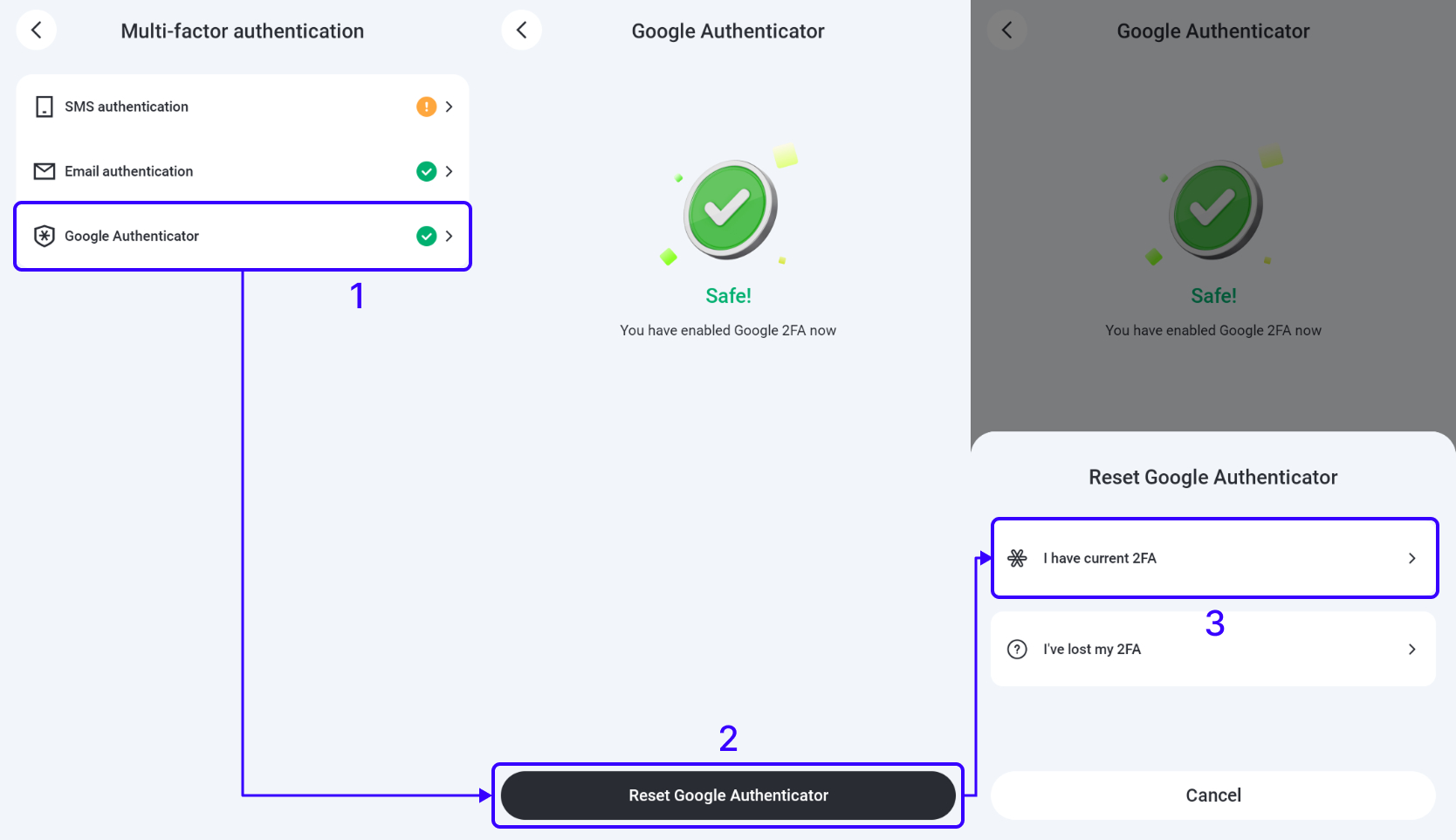Select I have current 2FA option

click(x=1213, y=558)
